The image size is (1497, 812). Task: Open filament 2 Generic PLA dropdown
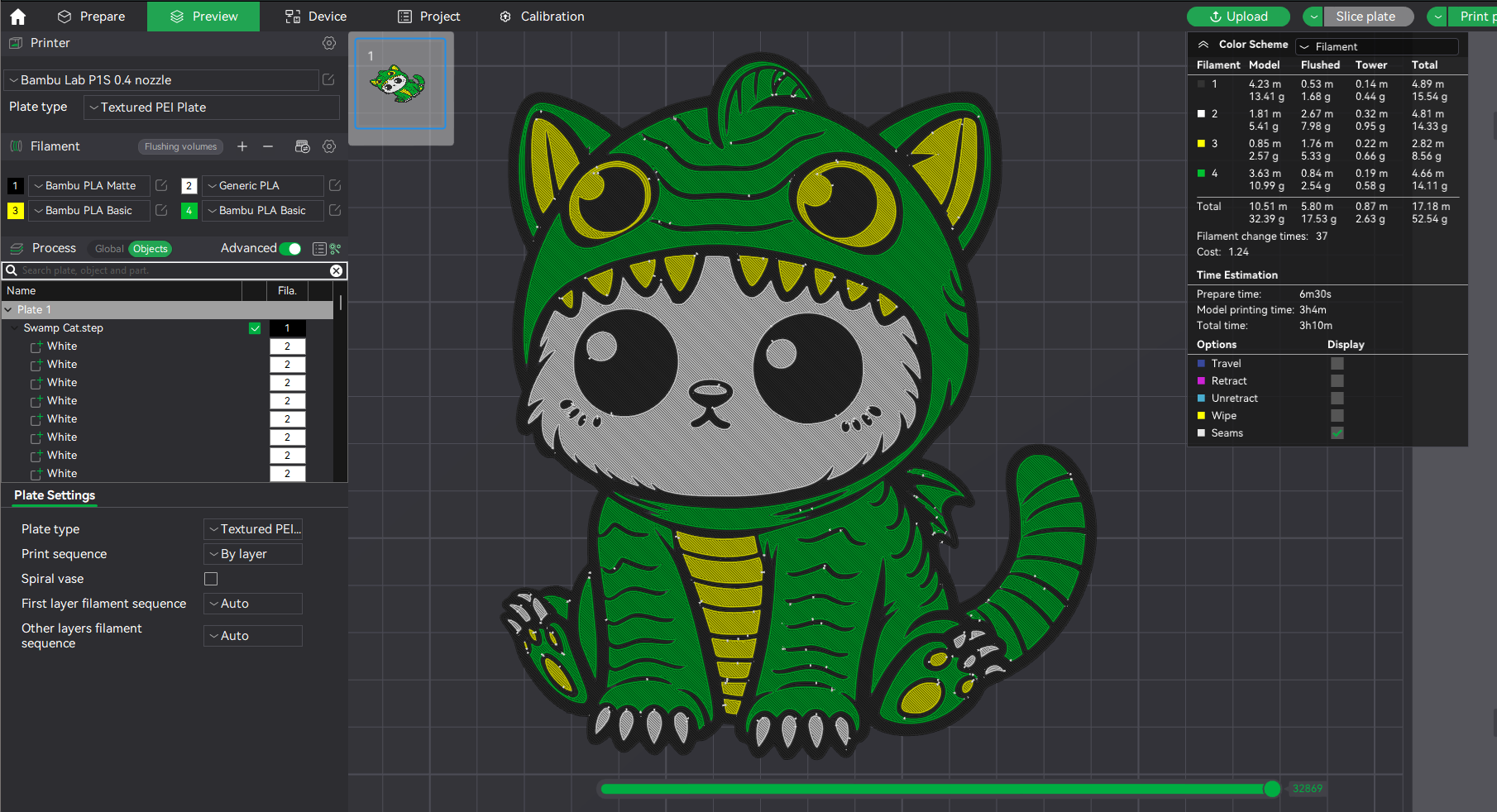[x=263, y=186]
